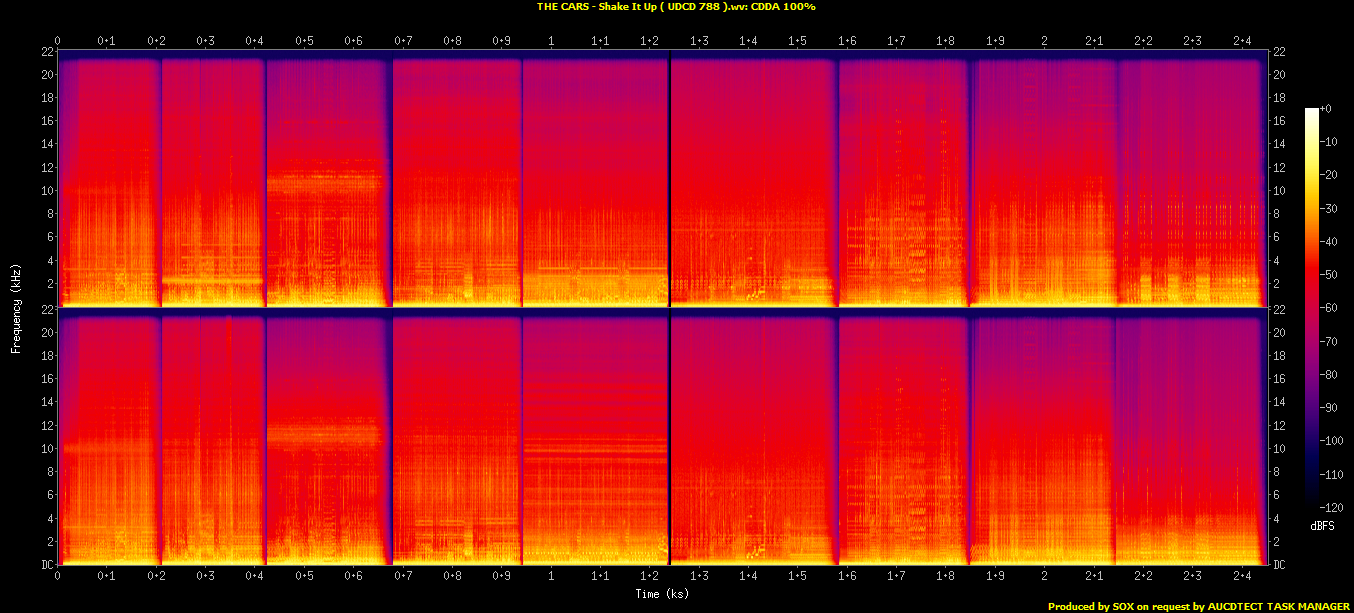Screen dimensions: 1354x613
Task: Click the 'DC' label at bottom-left of the frequency axis
Action: coord(47,565)
